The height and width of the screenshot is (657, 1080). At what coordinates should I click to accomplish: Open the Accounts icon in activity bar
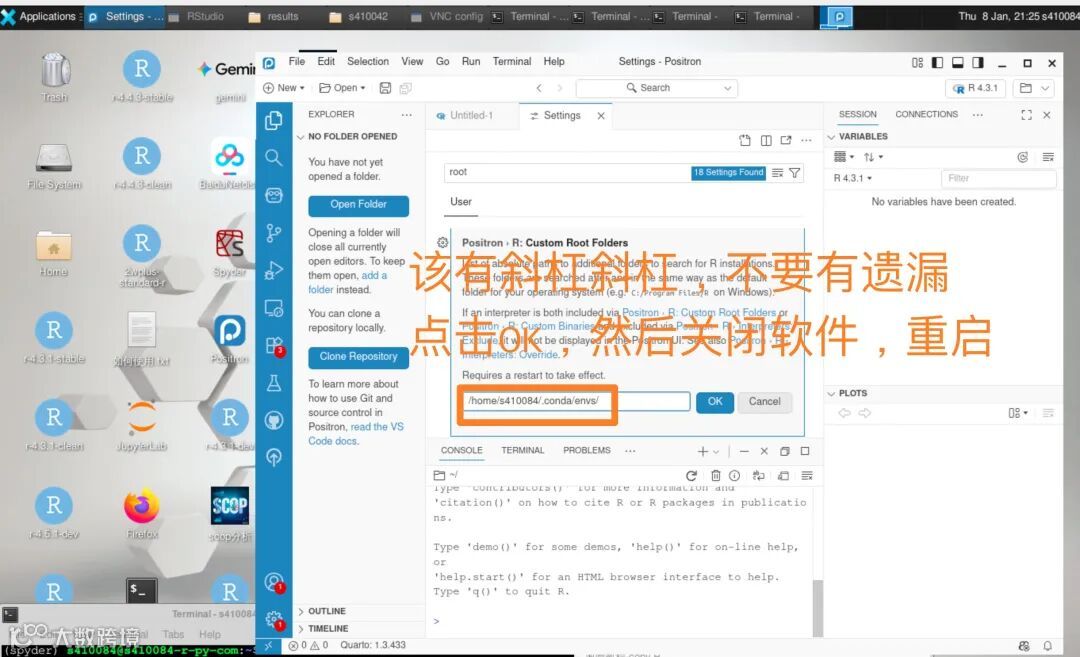274,583
